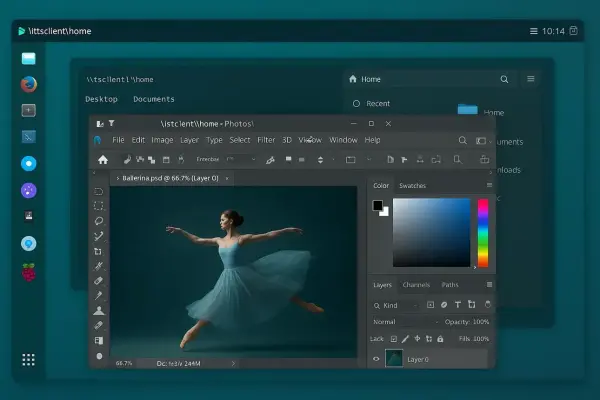This screenshot has height=400, width=600.
Task: Open Desktop in background window
Action: (101, 99)
